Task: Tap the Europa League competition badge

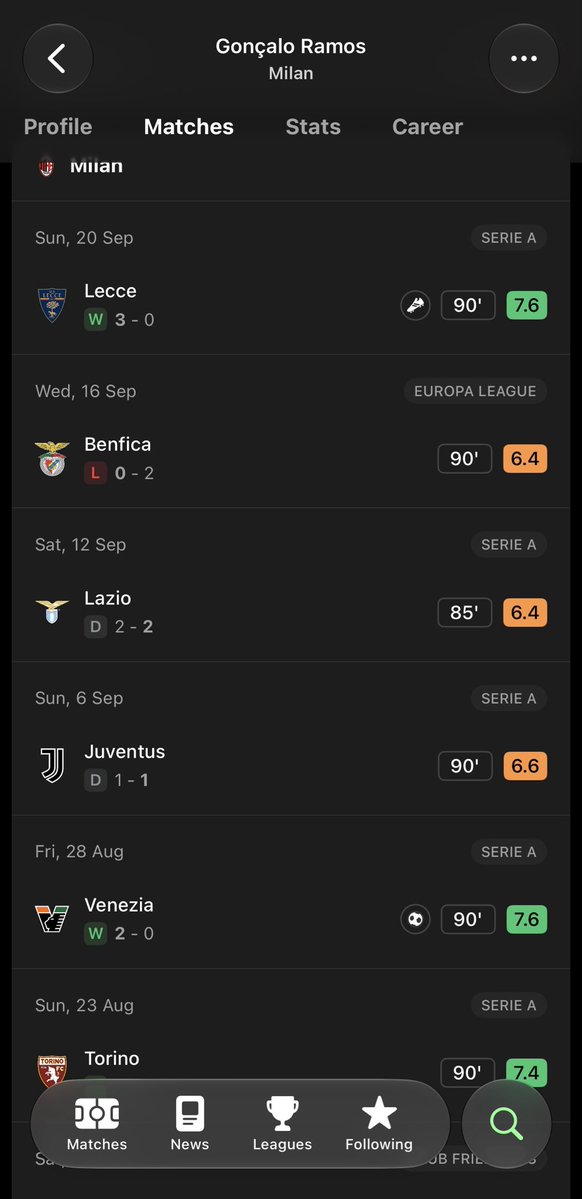Action: 476,392
